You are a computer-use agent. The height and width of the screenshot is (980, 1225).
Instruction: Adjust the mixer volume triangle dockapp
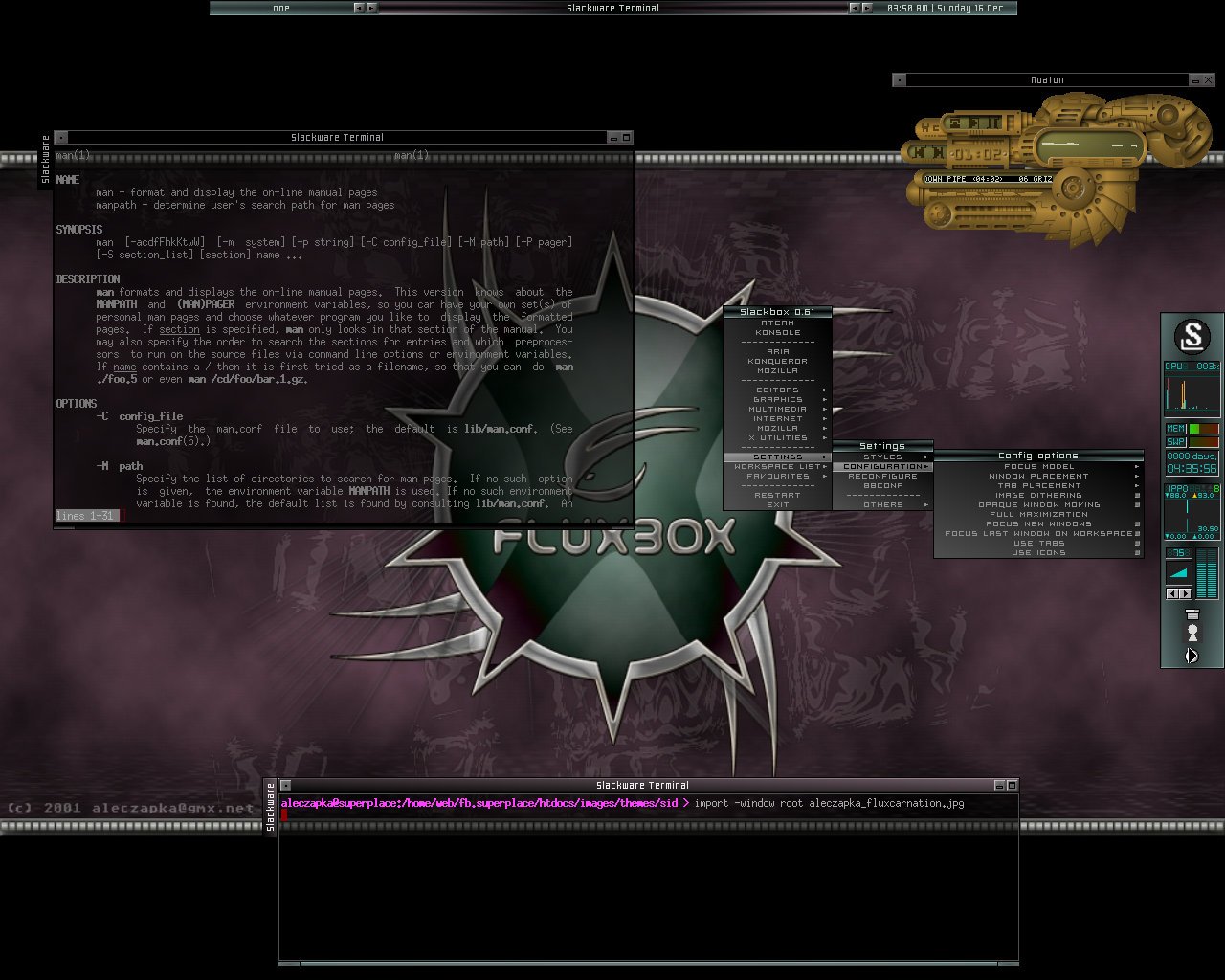[x=1179, y=572]
